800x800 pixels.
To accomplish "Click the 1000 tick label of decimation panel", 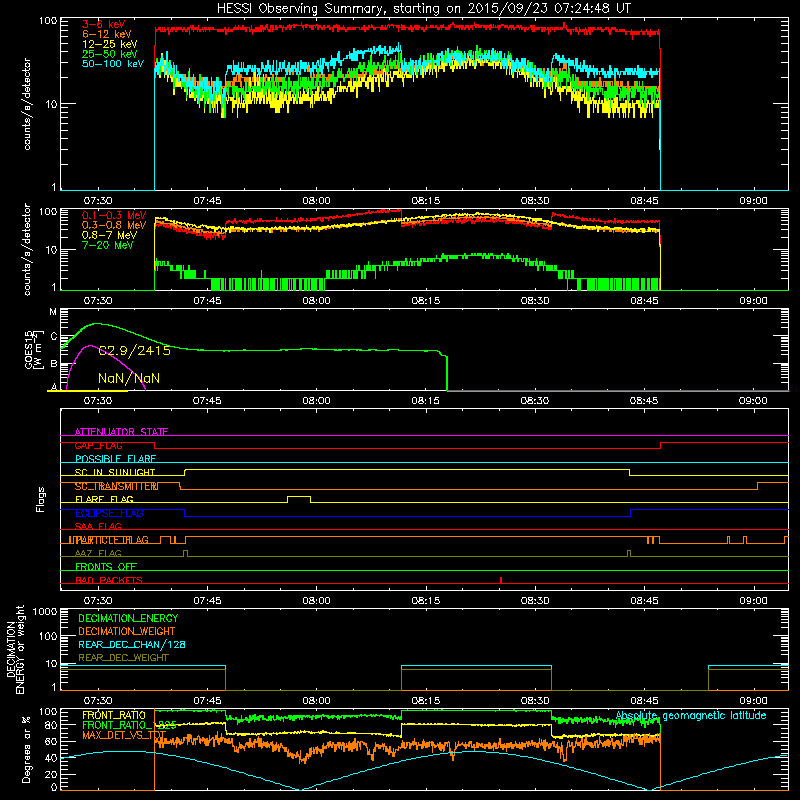I will click(45, 612).
